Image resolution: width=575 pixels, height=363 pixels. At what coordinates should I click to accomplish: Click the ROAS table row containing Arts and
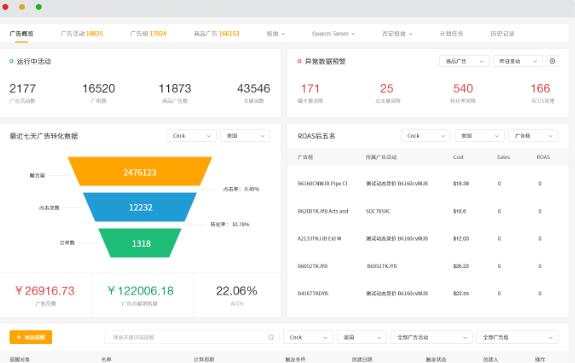click(x=428, y=211)
